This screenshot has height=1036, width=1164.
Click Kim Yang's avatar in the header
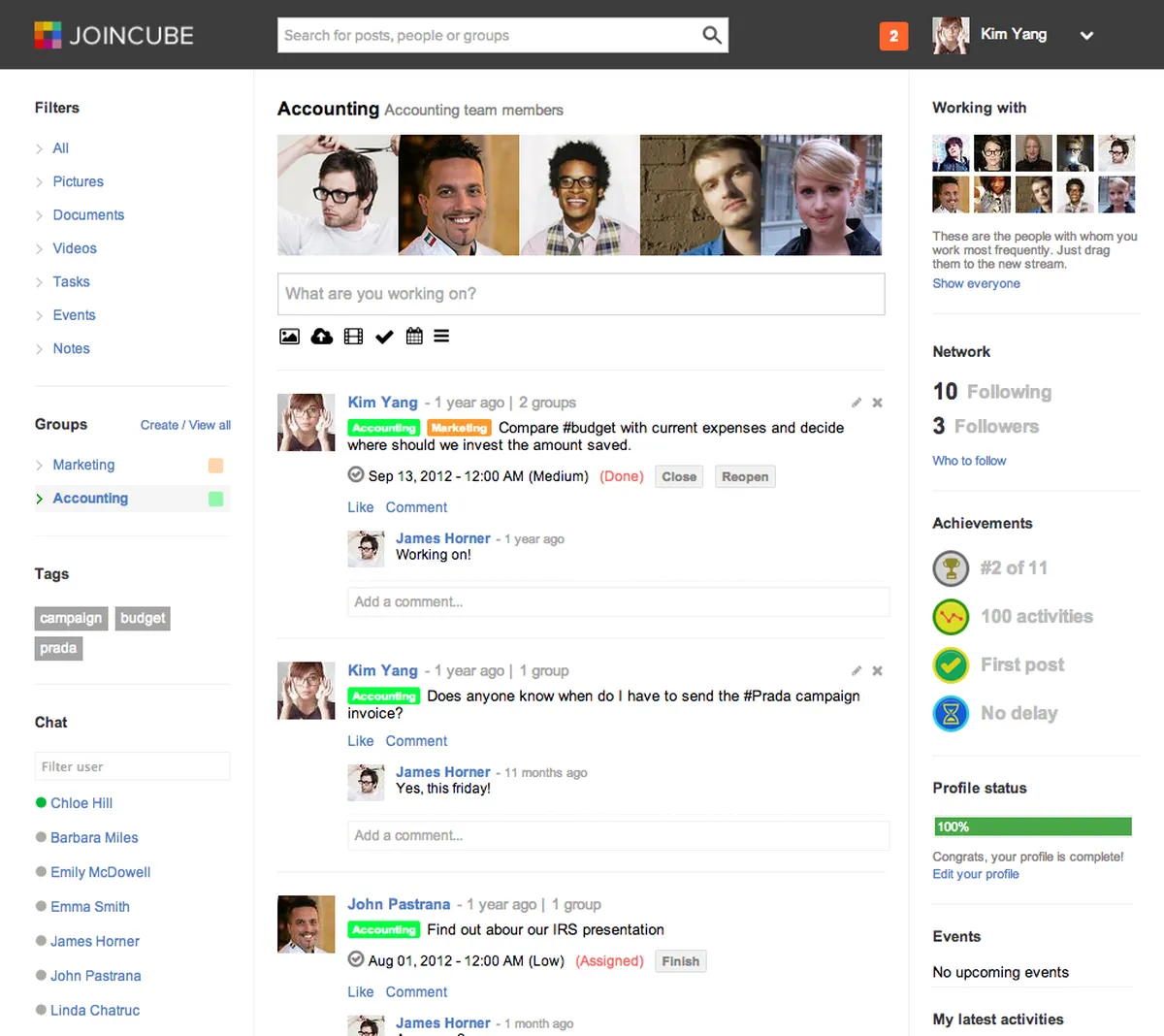[951, 35]
